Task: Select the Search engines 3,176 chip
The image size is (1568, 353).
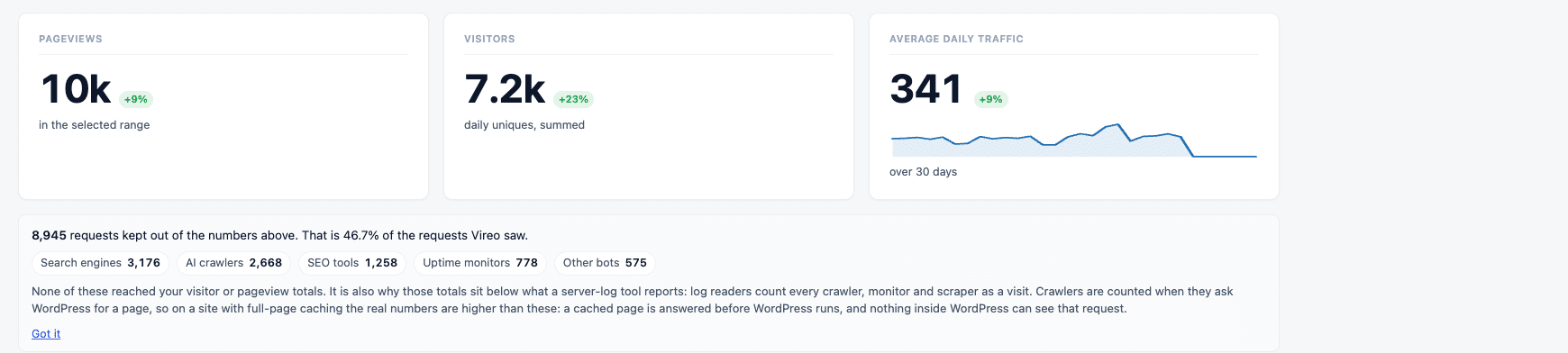Action: pos(100,263)
